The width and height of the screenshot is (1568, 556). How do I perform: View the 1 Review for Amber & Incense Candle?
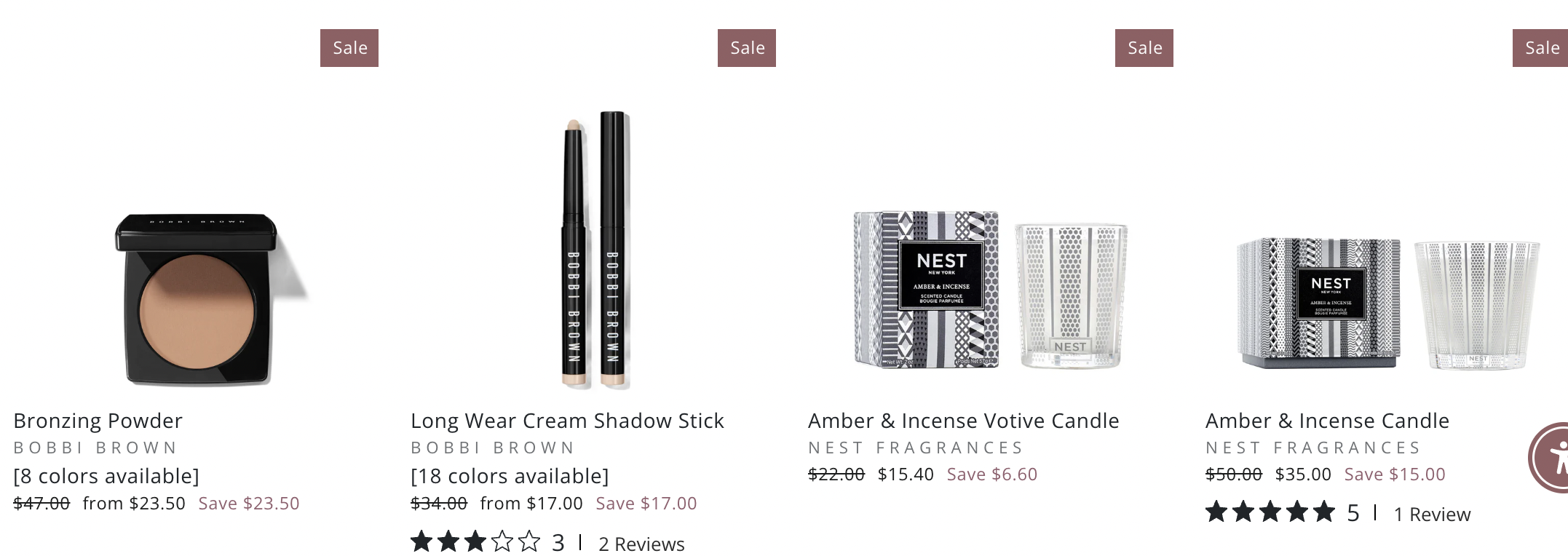[1432, 515]
